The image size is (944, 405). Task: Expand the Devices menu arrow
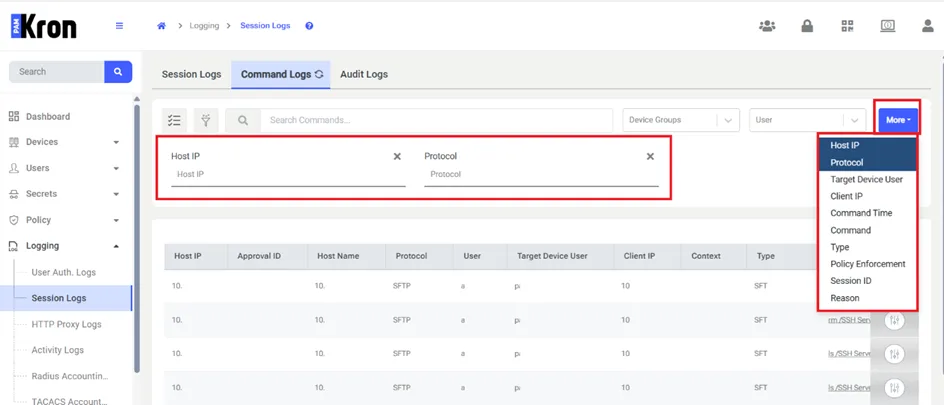click(x=116, y=143)
